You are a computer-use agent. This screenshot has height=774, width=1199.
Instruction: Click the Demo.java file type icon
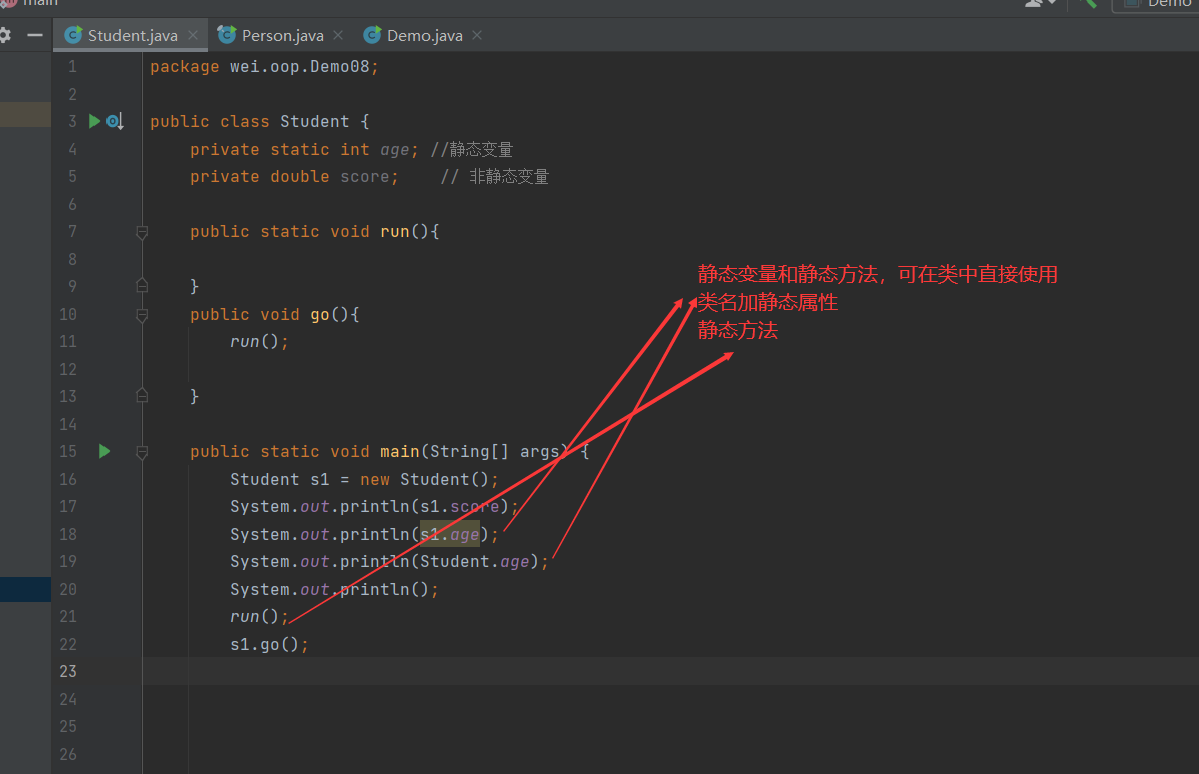click(372, 35)
